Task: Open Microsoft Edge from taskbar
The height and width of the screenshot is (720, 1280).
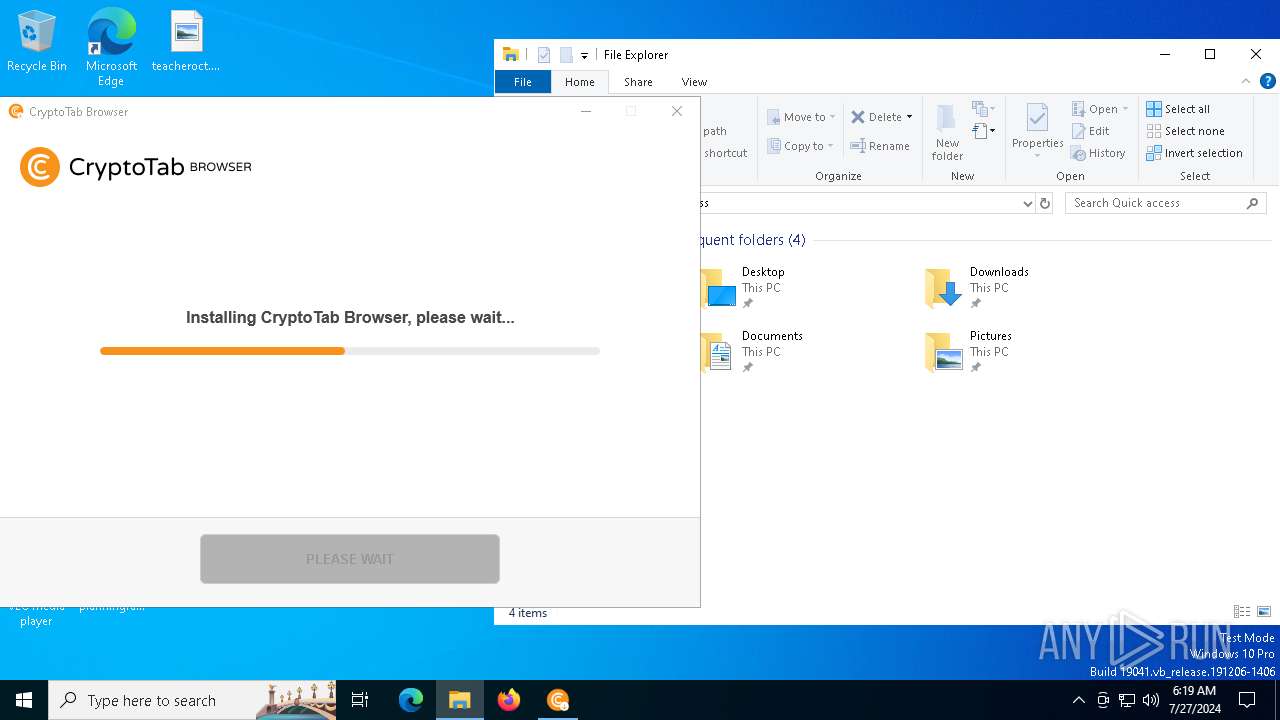Action: pyautogui.click(x=411, y=700)
